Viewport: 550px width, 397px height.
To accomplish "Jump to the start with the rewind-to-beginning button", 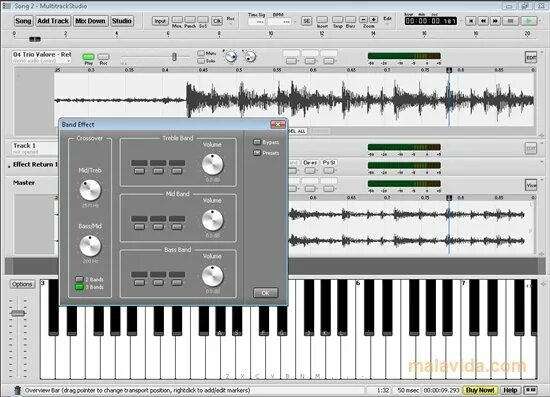I will [471, 21].
